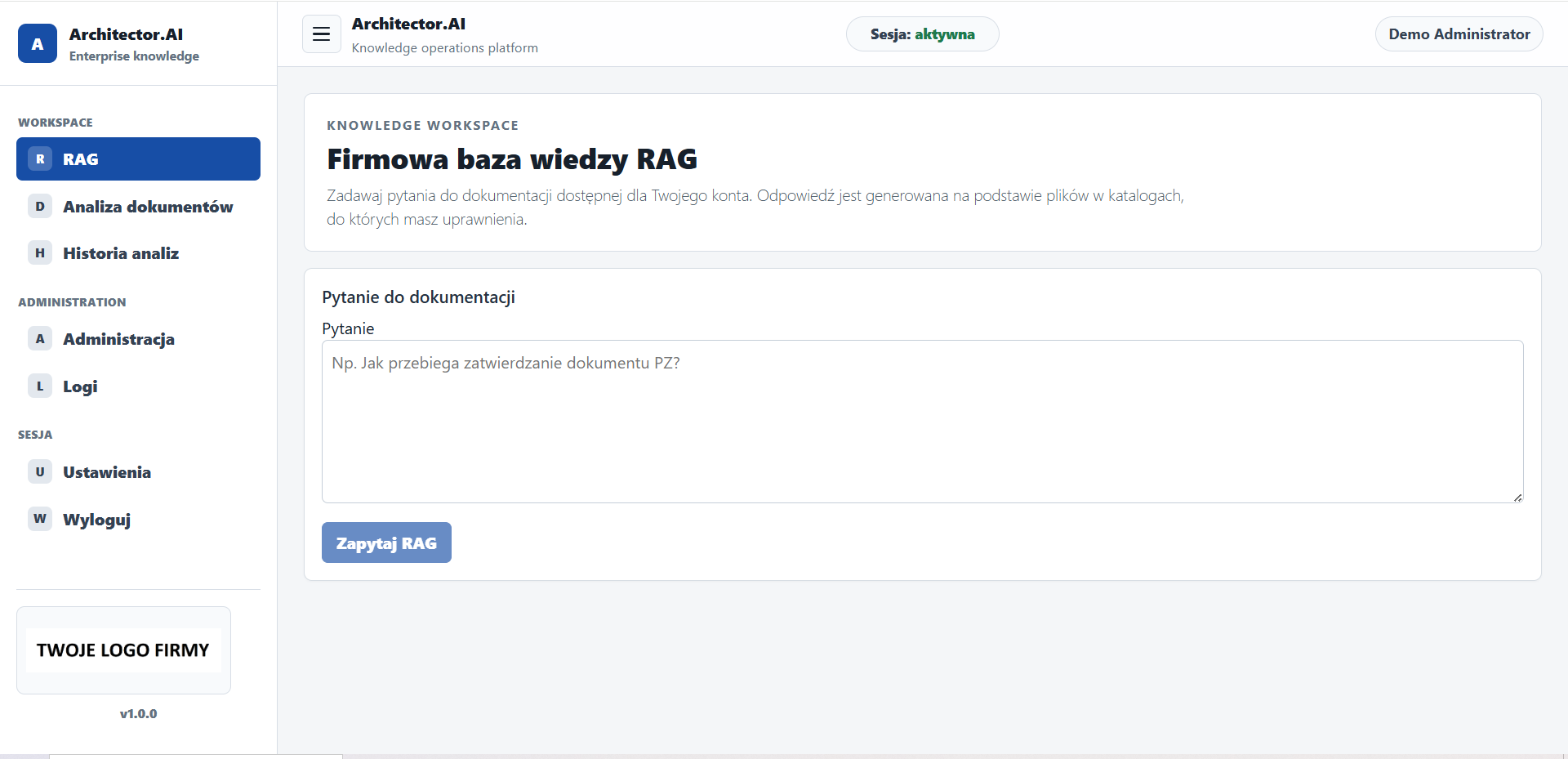Click the D icon beside Analiza dokumentów
This screenshot has height=759, width=1568.
click(40, 206)
